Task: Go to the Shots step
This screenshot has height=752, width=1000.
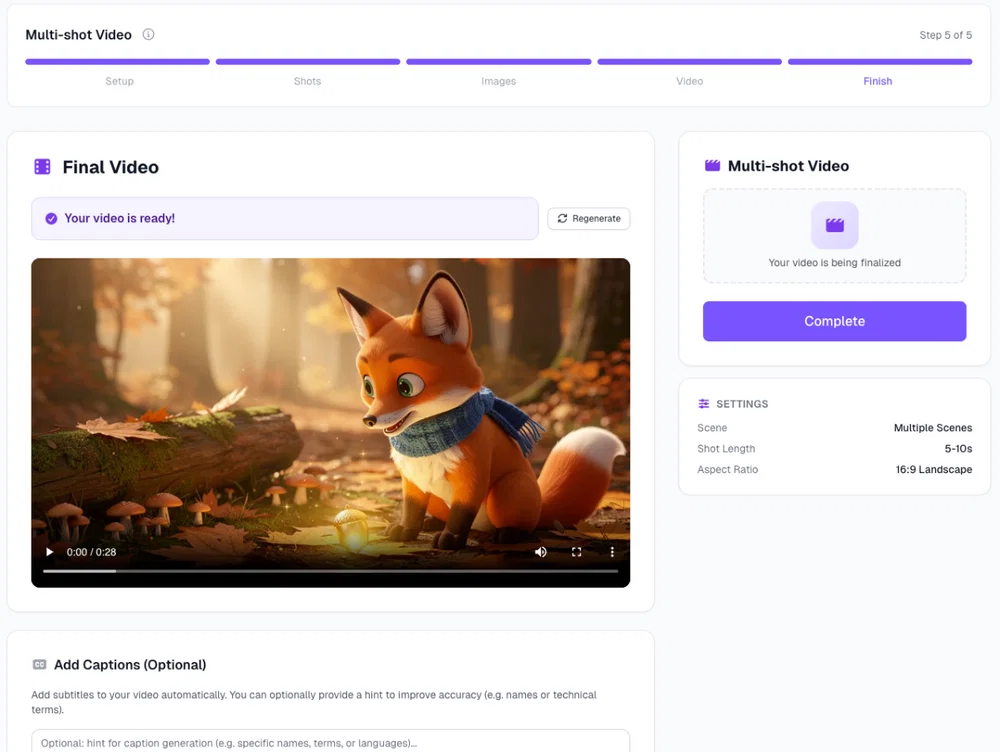Action: point(307,81)
